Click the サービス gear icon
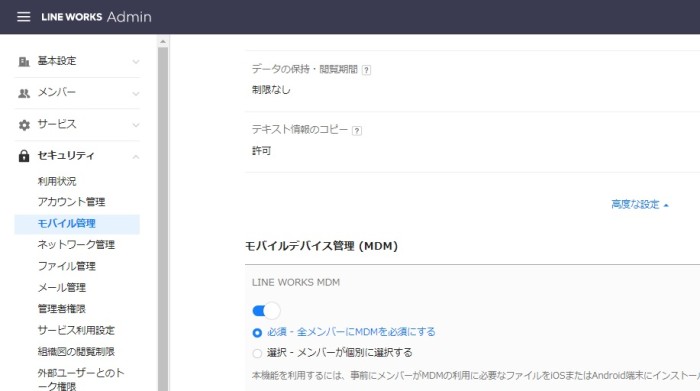Viewport: 700px width, 391px height. [x=24, y=125]
